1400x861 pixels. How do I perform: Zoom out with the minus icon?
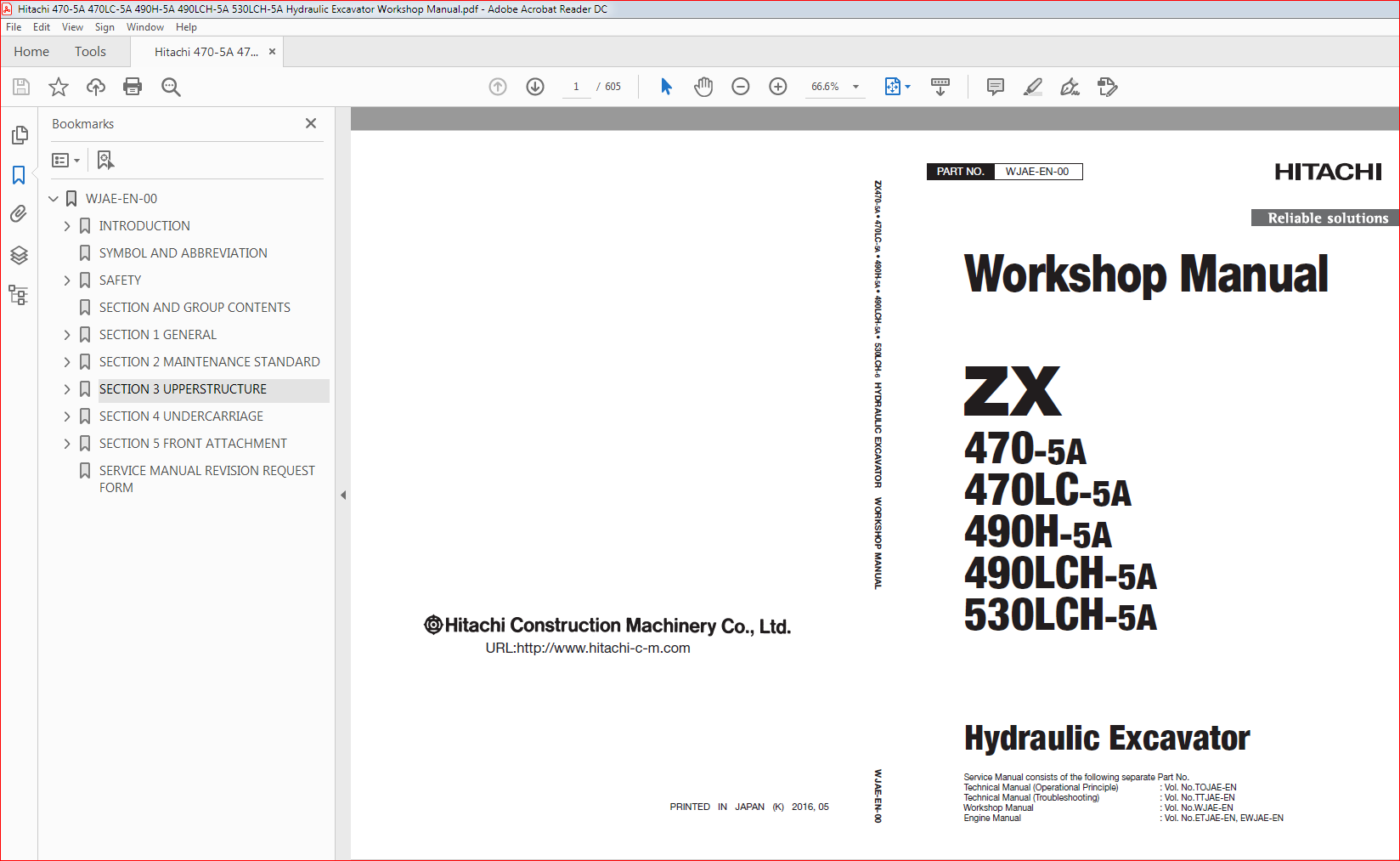point(741,87)
